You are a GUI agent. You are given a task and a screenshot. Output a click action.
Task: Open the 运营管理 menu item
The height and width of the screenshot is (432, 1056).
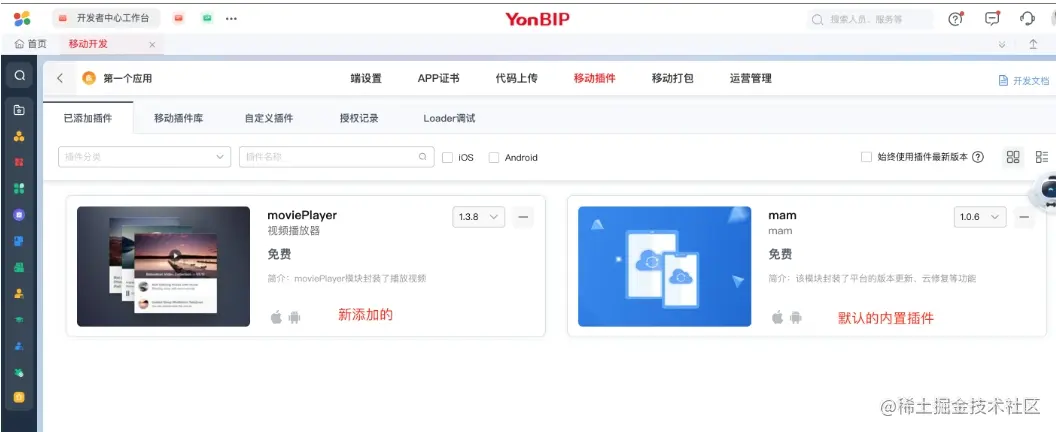point(750,78)
